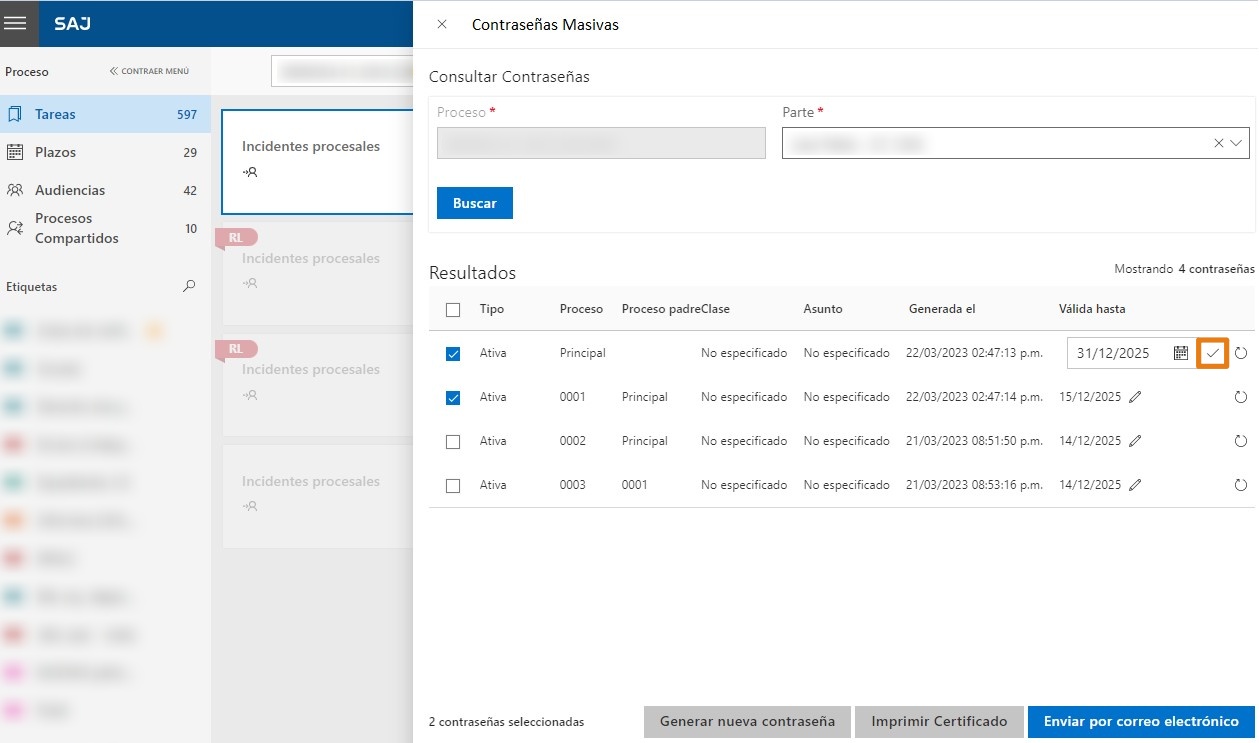
Task: Click the Proceso column header
Action: coord(581,309)
